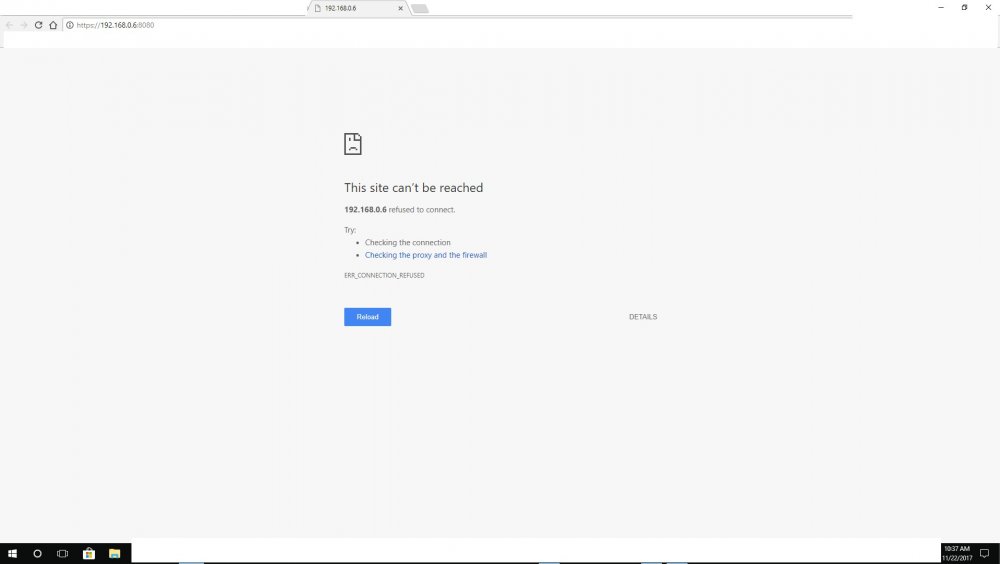This screenshot has height=564, width=1000.
Task: Launch Microsoft Store from taskbar
Action: pyautogui.click(x=89, y=553)
